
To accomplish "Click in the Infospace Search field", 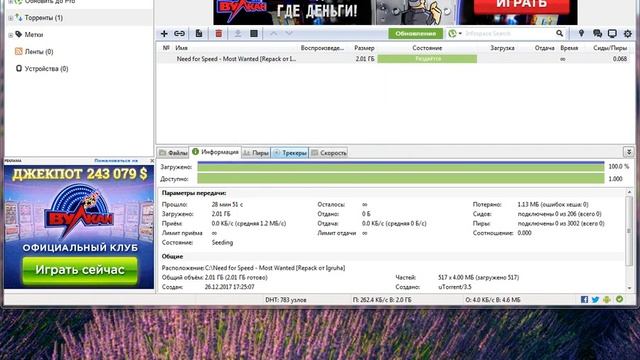I will pos(509,33).
